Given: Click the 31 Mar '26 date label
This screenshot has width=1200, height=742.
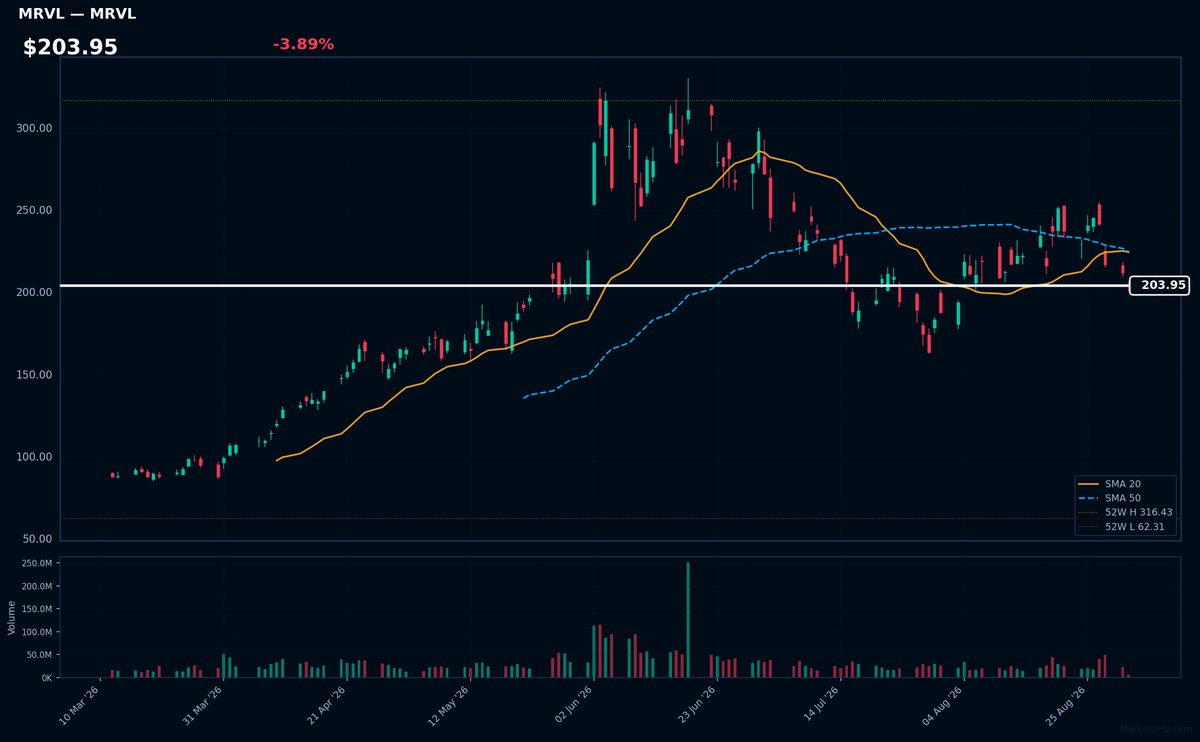Looking at the screenshot, I should tap(203, 706).
